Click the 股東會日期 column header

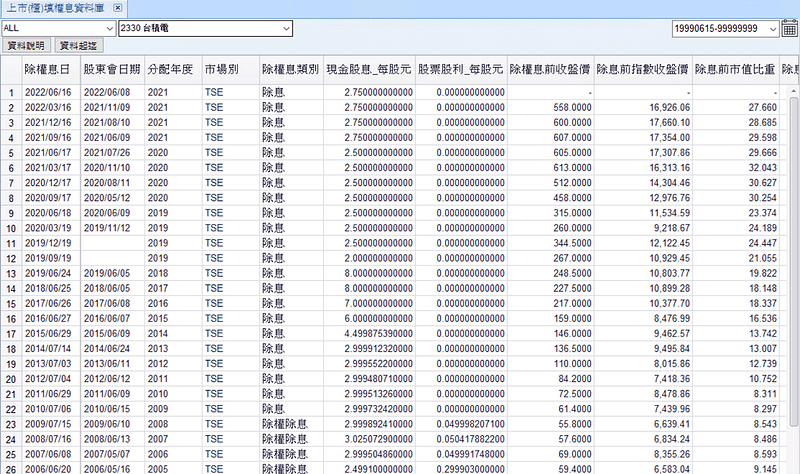pos(112,70)
